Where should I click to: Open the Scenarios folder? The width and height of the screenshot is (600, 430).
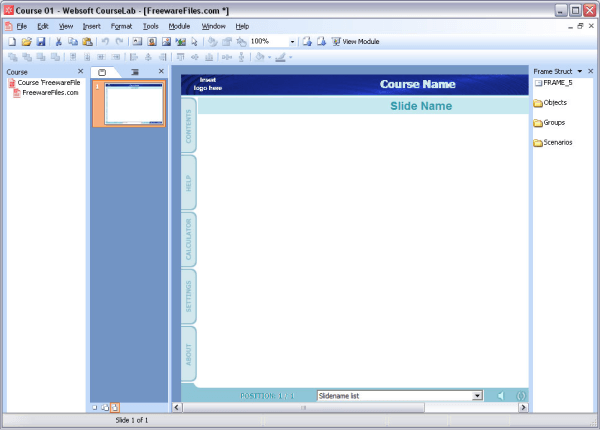point(553,142)
